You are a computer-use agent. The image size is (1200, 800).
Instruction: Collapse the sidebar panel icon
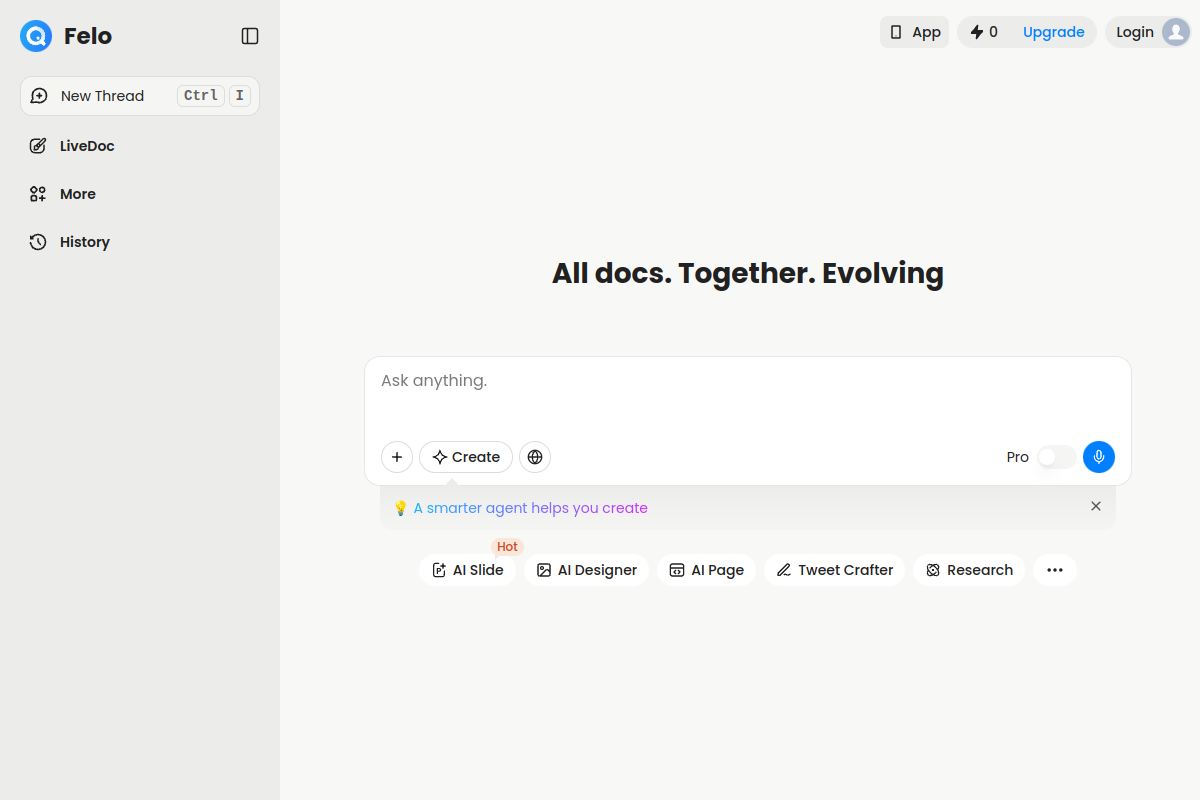250,36
